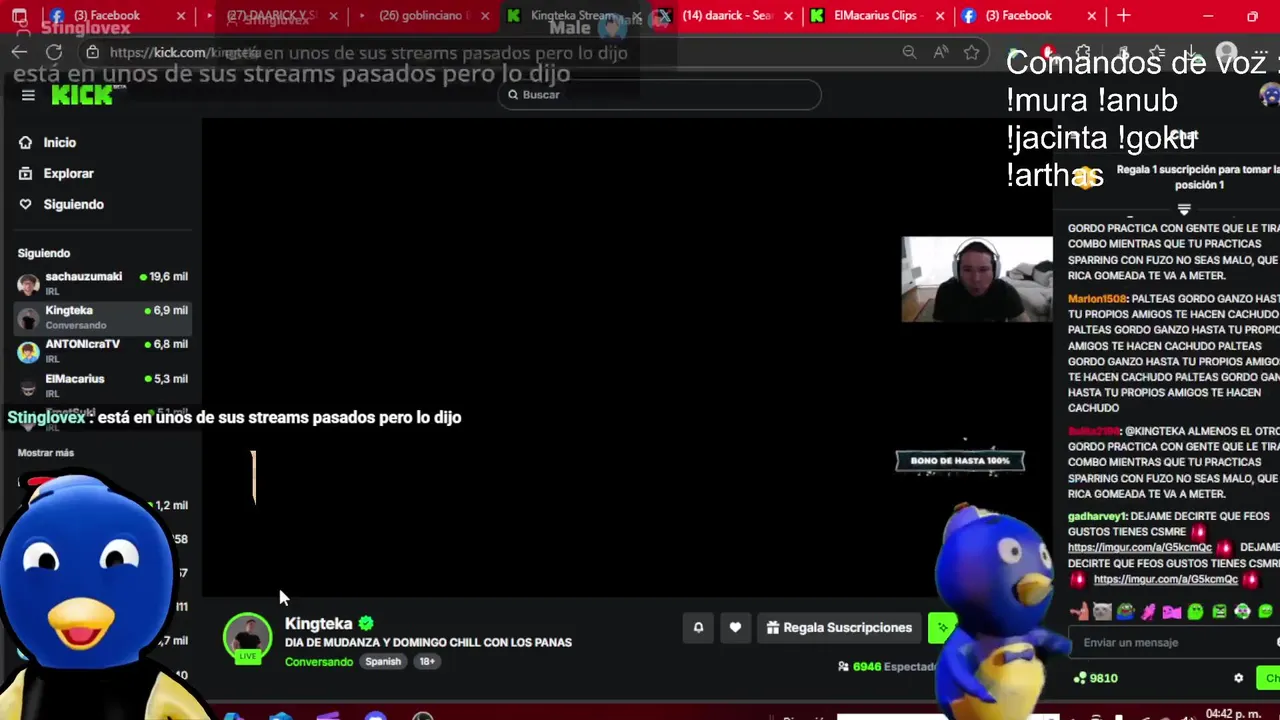
Task: Switch to Kingteka Stream browser tab
Action: pos(575,16)
